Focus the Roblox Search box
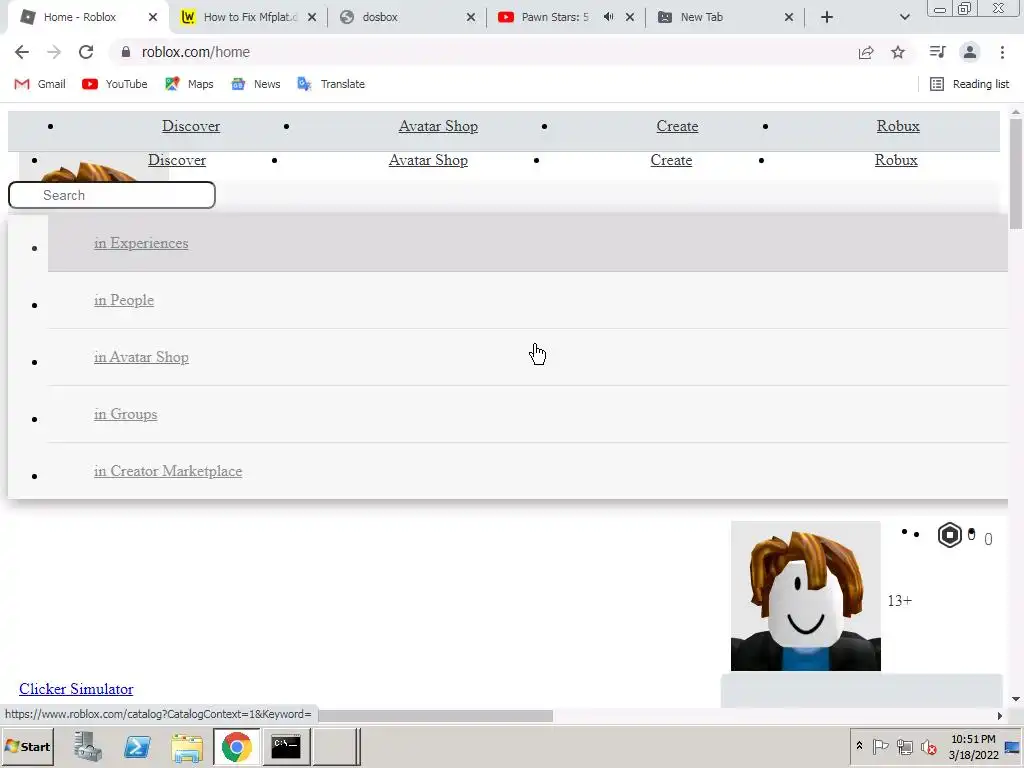This screenshot has height=768, width=1024. (112, 195)
